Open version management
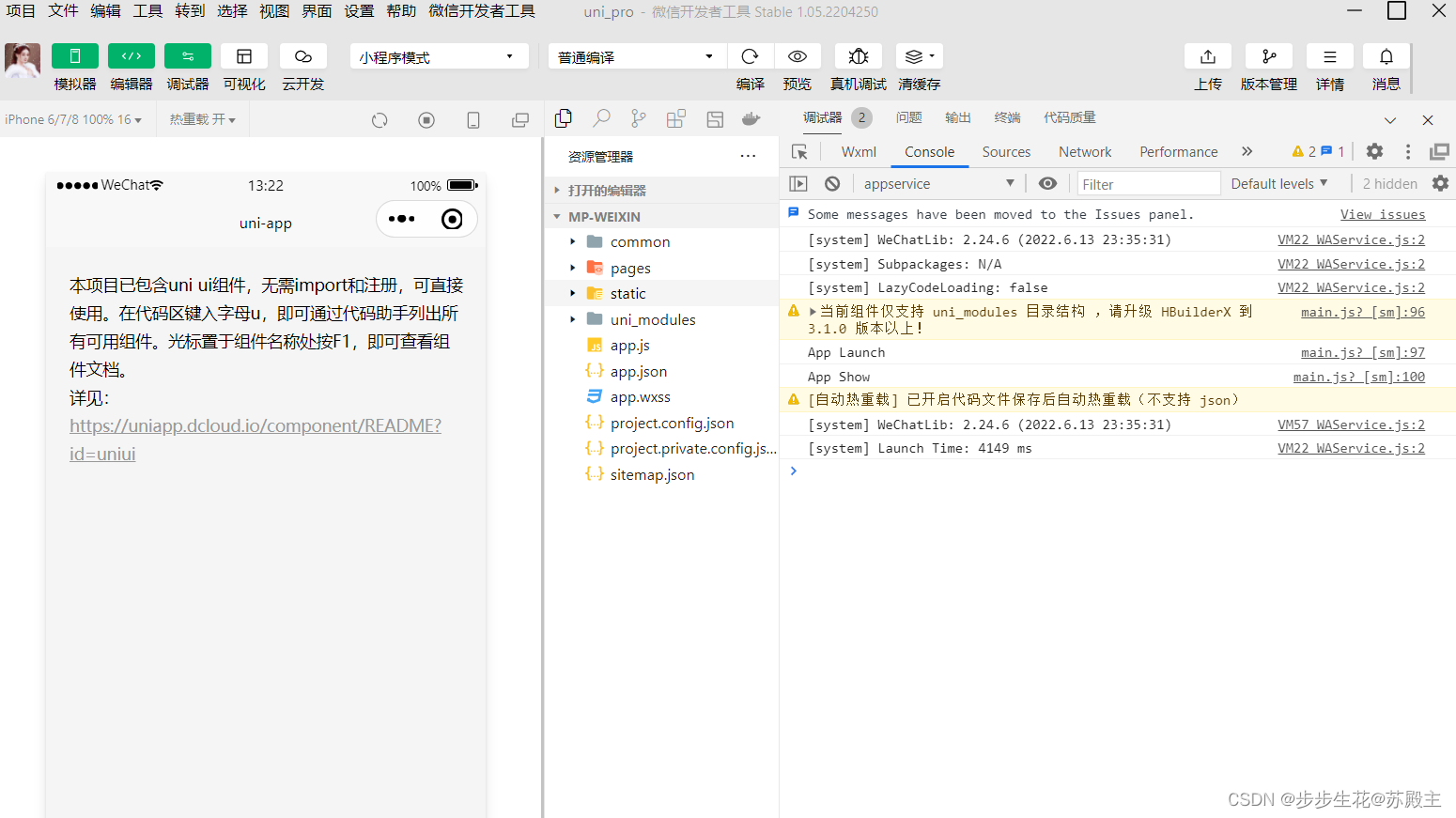 tap(1269, 56)
